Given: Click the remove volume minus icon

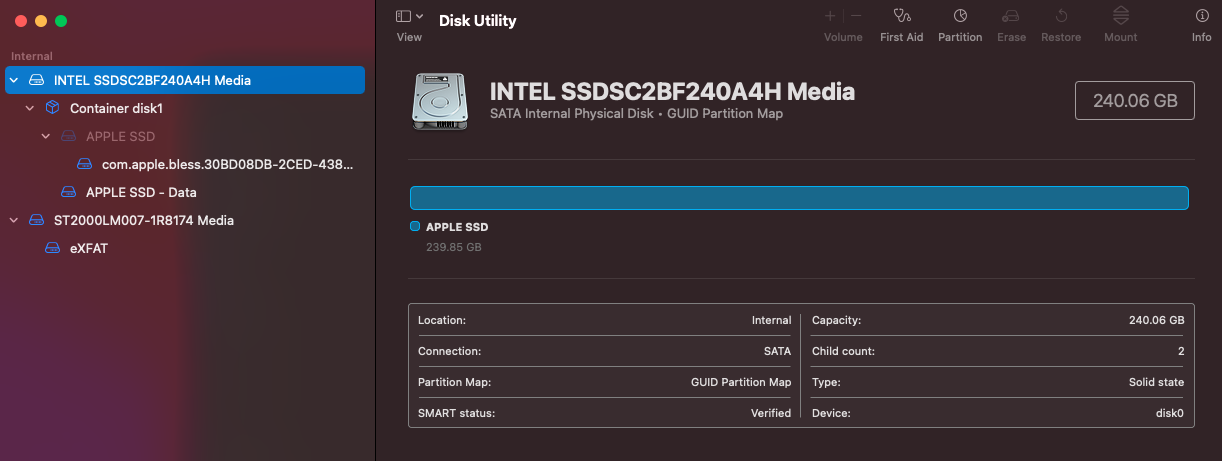Looking at the screenshot, I should coord(856,16).
